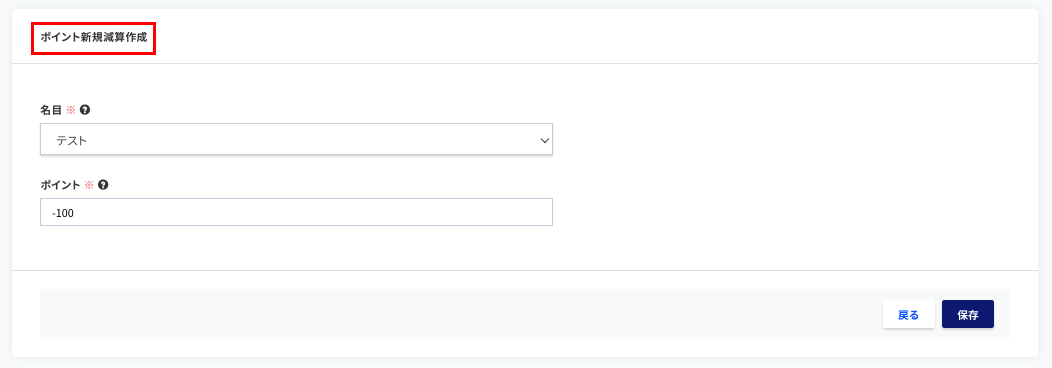Open the help icon beside ポイント label
Image resolution: width=1052 pixels, height=368 pixels.
click(x=103, y=185)
